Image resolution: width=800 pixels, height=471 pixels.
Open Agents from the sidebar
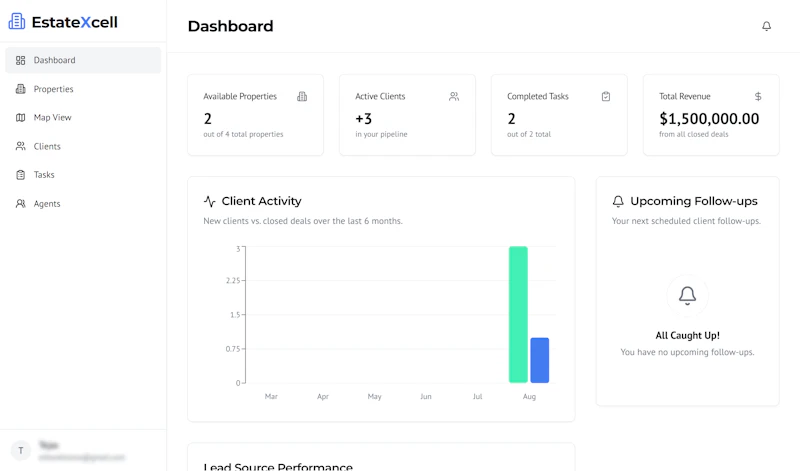(83, 204)
